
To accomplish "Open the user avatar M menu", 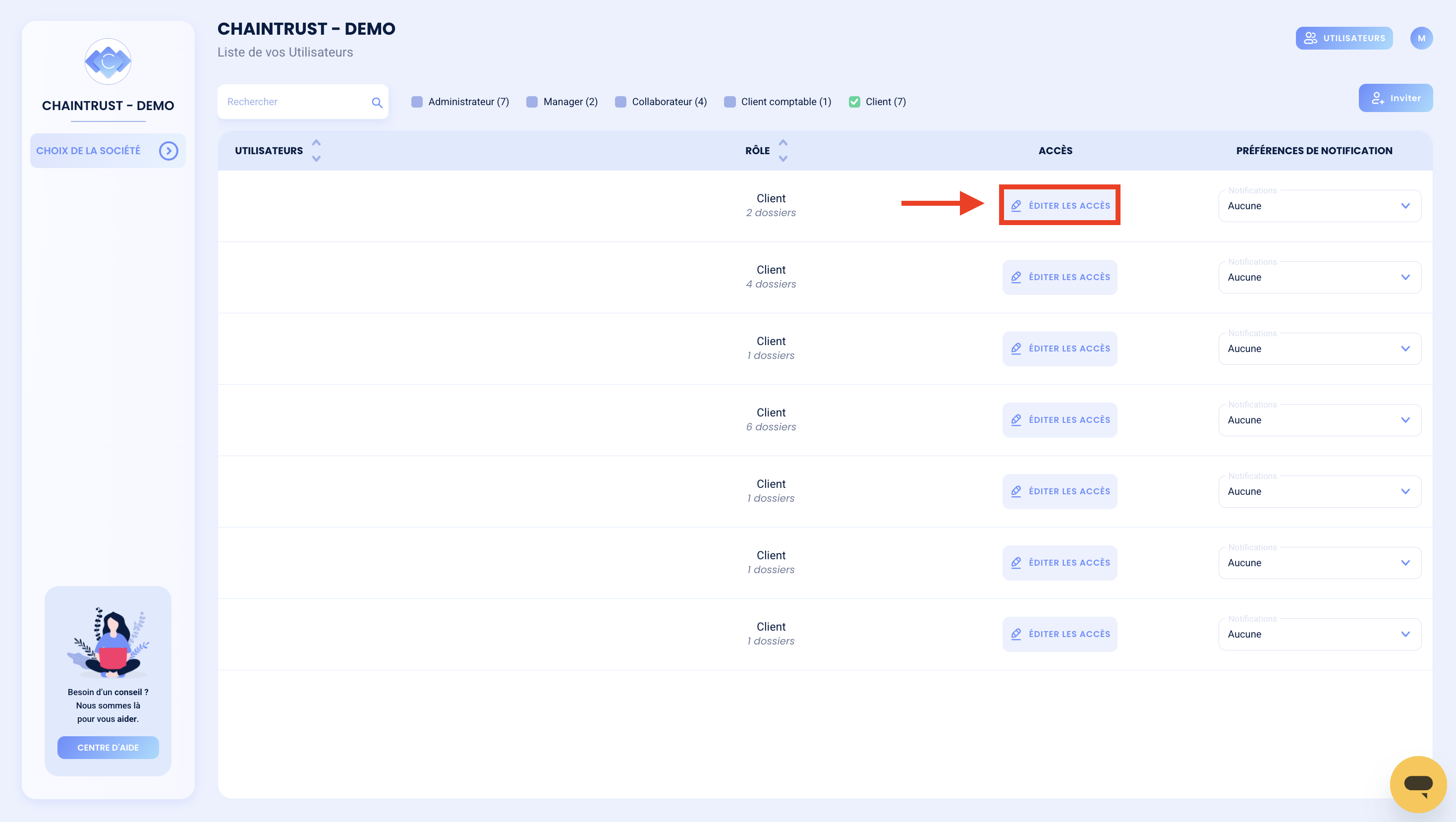I will [x=1421, y=39].
